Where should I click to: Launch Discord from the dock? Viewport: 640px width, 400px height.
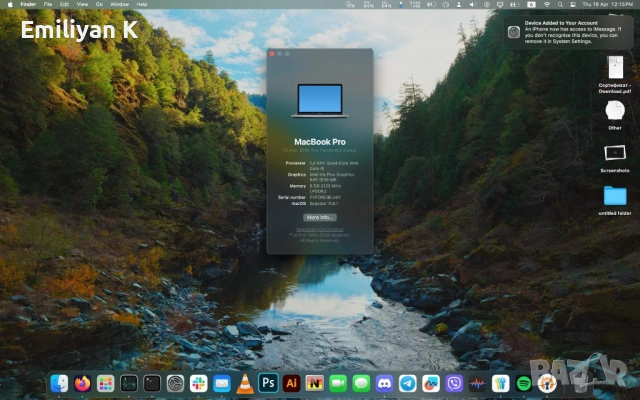tap(384, 384)
